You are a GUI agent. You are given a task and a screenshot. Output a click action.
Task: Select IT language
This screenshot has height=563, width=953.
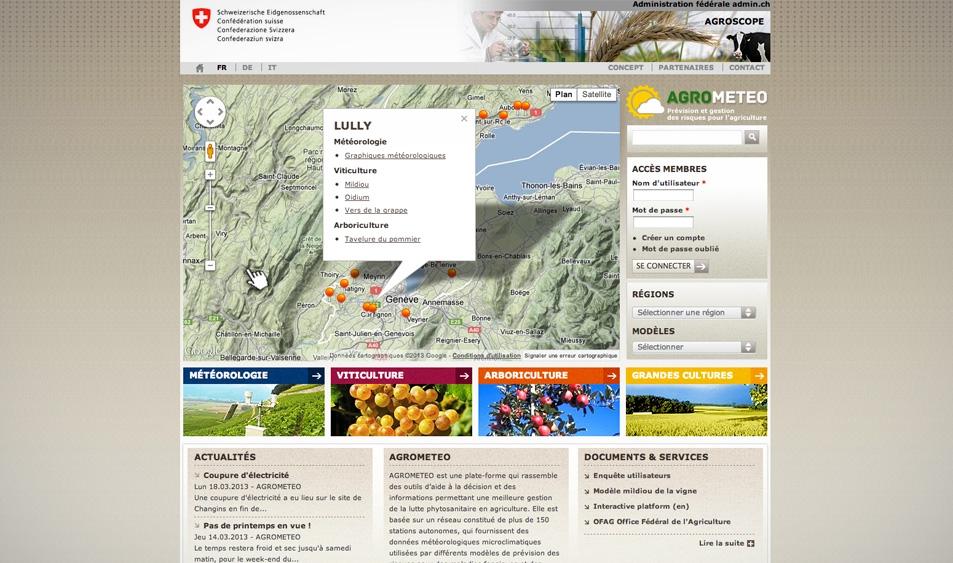click(272, 68)
